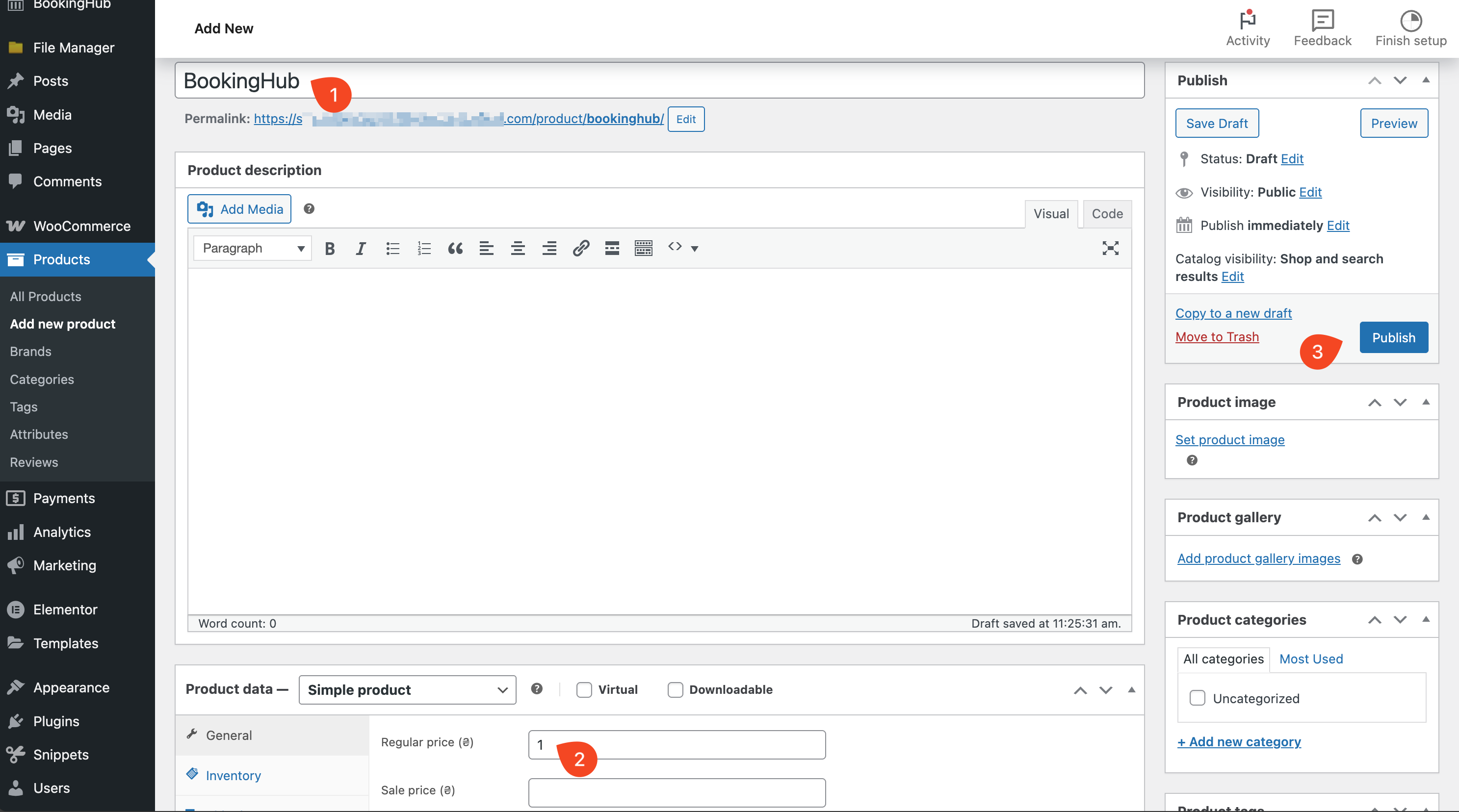Go to All Products submenu

(45, 296)
